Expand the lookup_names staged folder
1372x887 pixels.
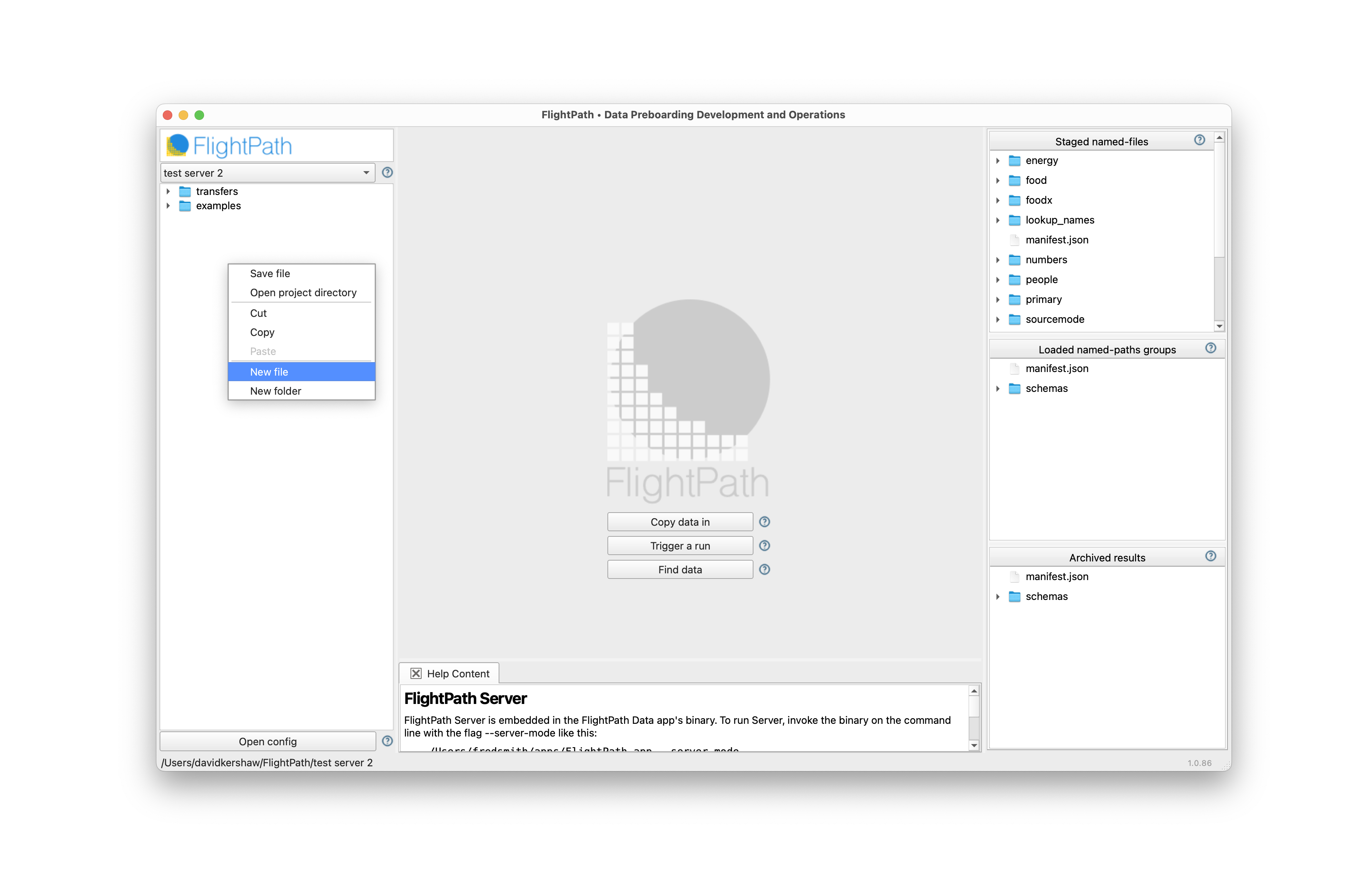pos(998,220)
